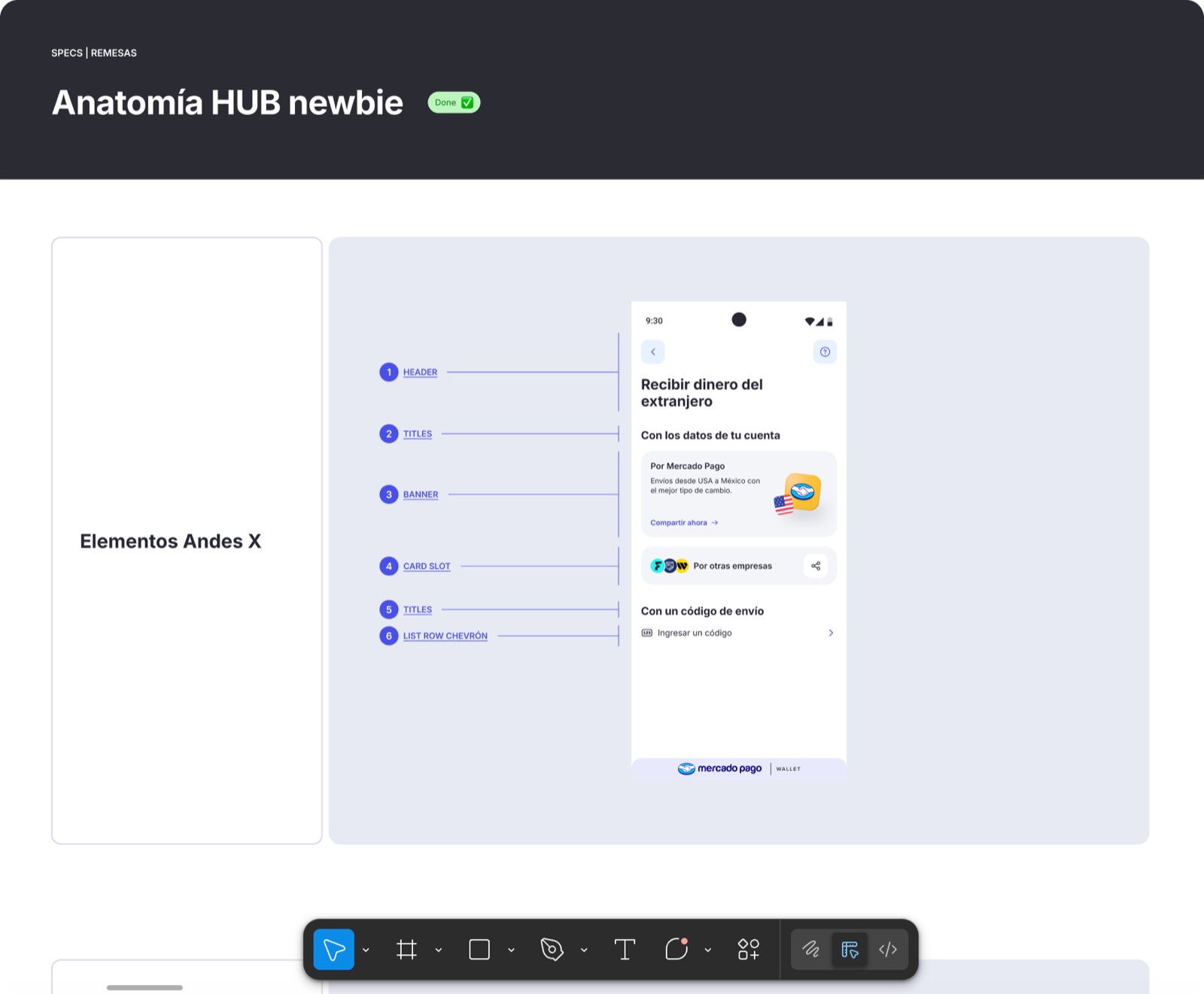
Task: Switch to Draw mode
Action: tap(810, 950)
